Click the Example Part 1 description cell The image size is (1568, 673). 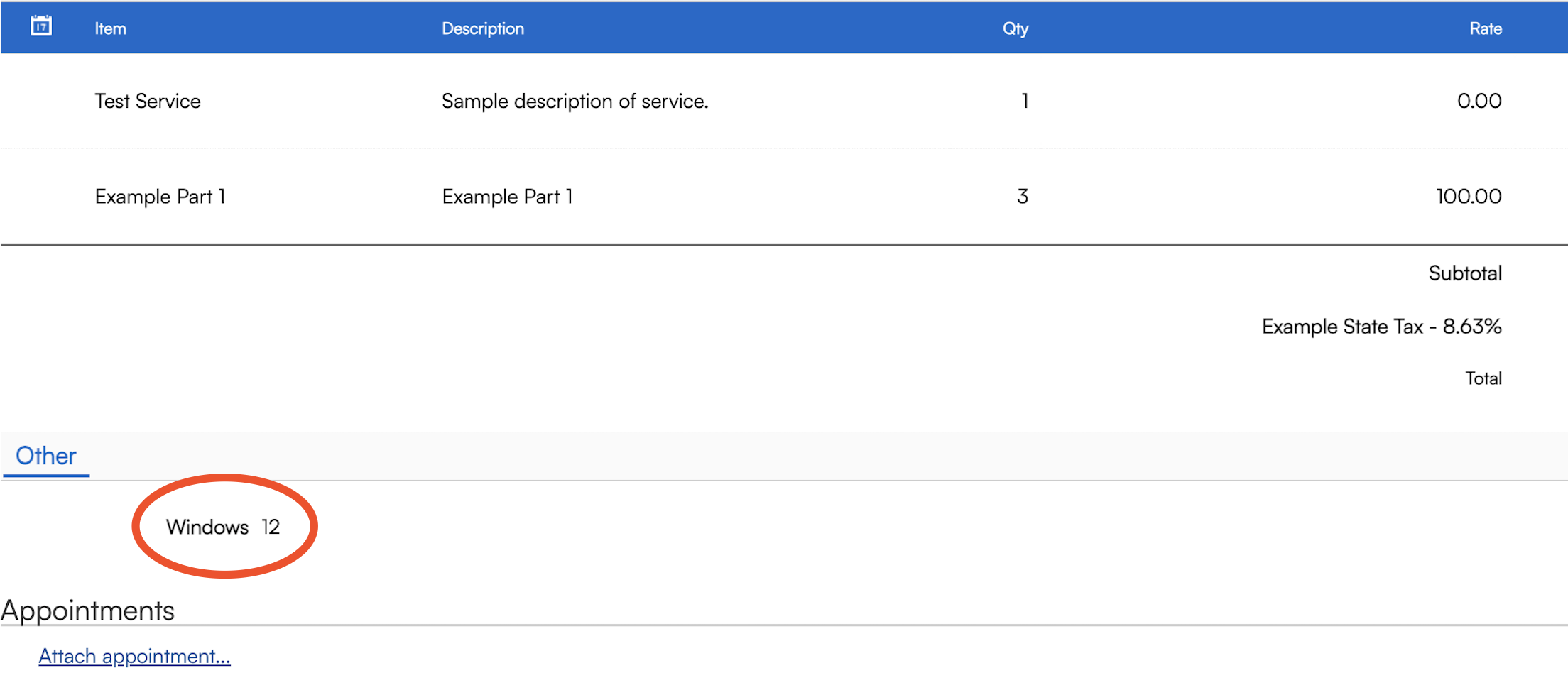[507, 196]
